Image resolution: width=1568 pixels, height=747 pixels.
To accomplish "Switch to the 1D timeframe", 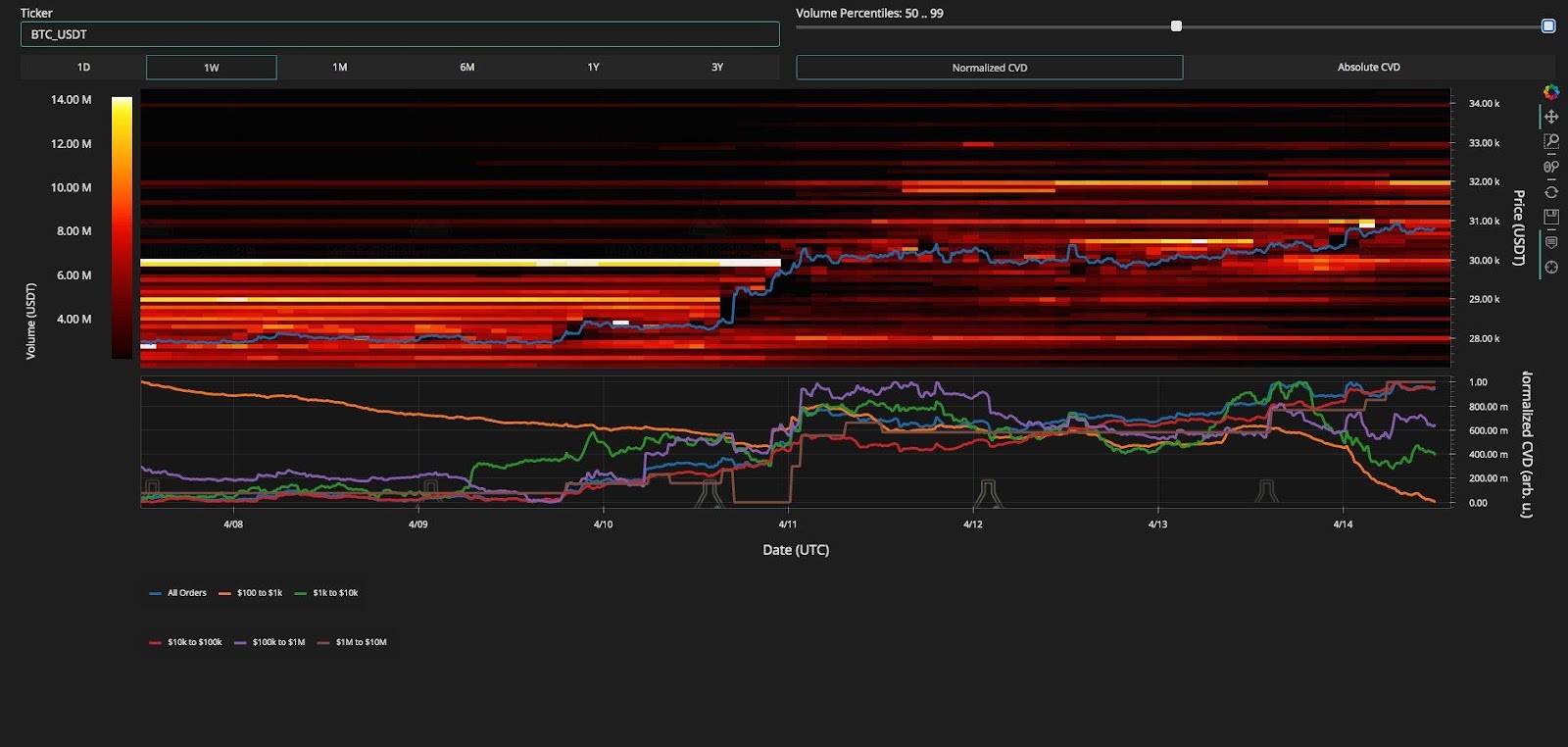I will [x=83, y=67].
